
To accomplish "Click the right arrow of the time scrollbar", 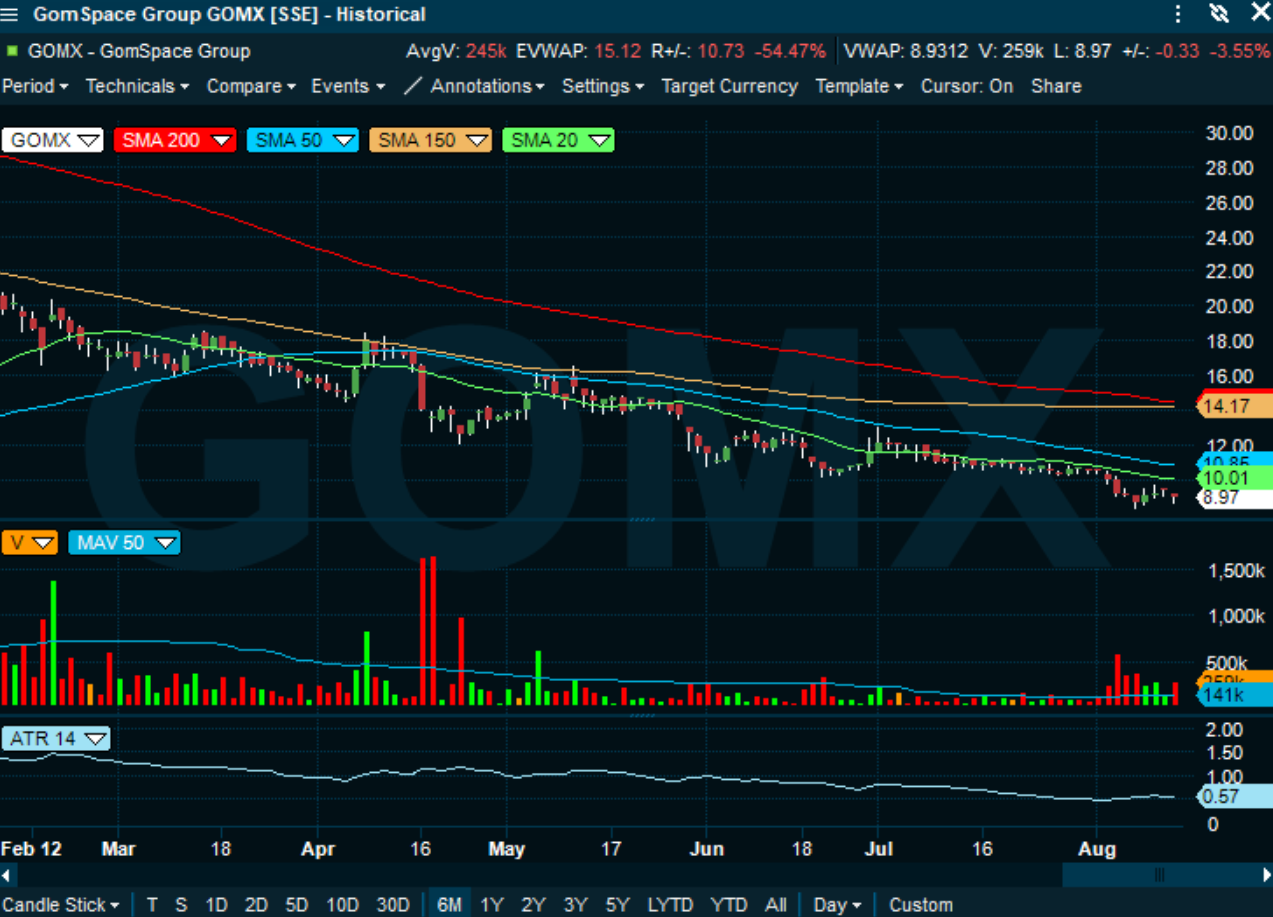I will coord(1266,876).
